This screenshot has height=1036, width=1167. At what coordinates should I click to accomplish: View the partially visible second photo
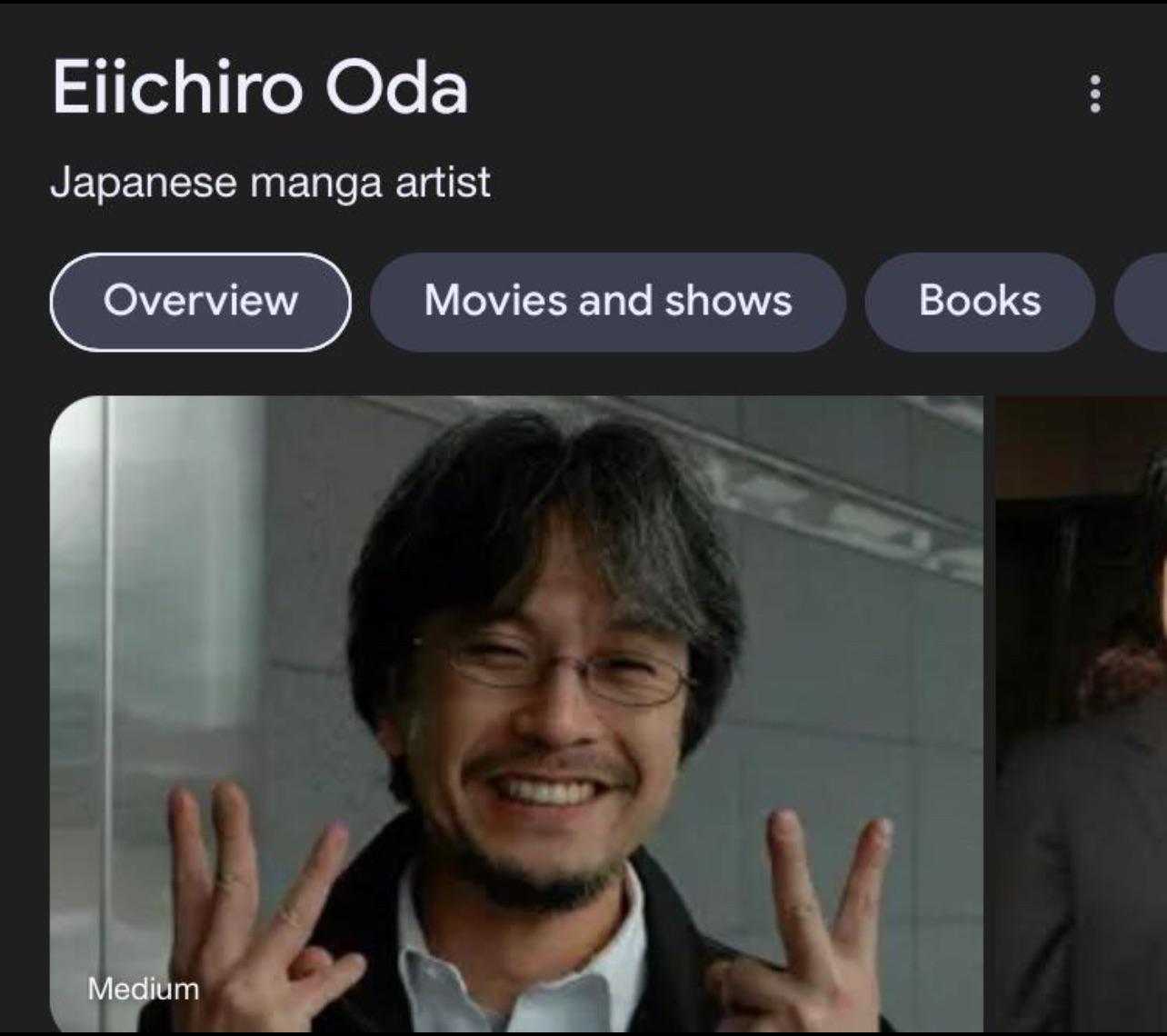[x=1082, y=713]
